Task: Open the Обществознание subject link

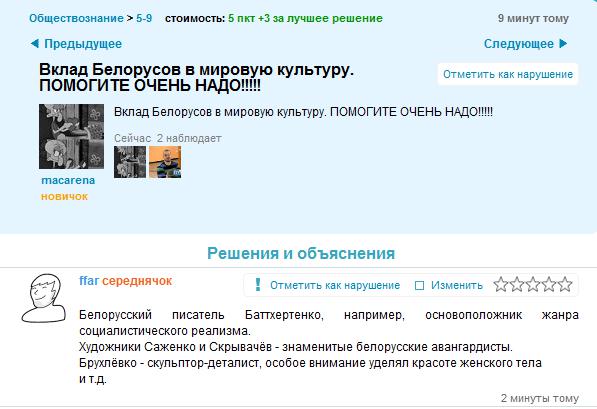Action: coord(76,18)
